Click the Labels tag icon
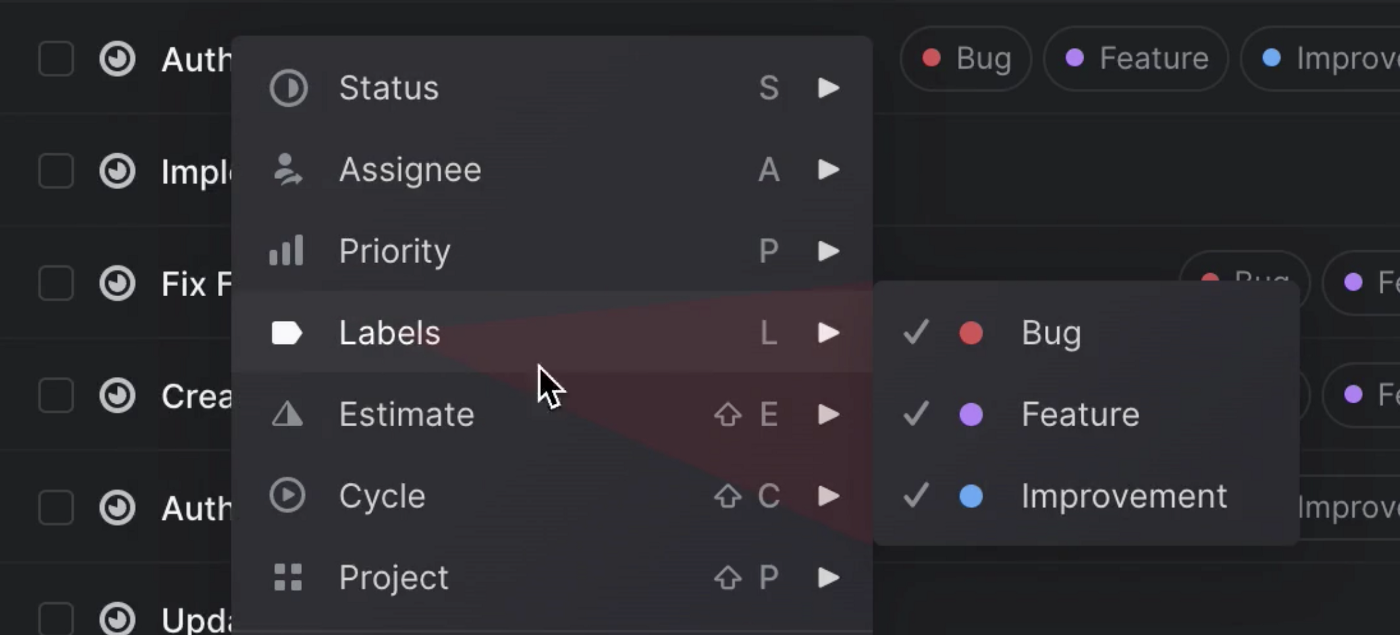Screen dimensions: 1400x635 287,333
